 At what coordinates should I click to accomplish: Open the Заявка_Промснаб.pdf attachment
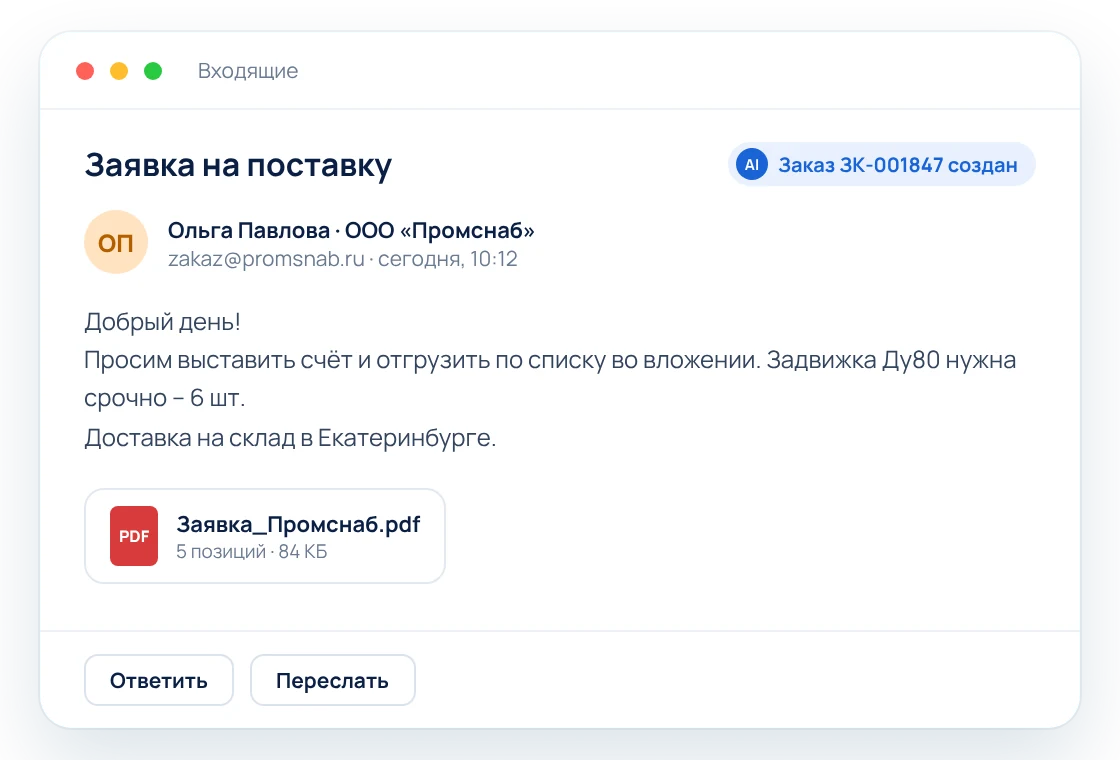point(265,536)
